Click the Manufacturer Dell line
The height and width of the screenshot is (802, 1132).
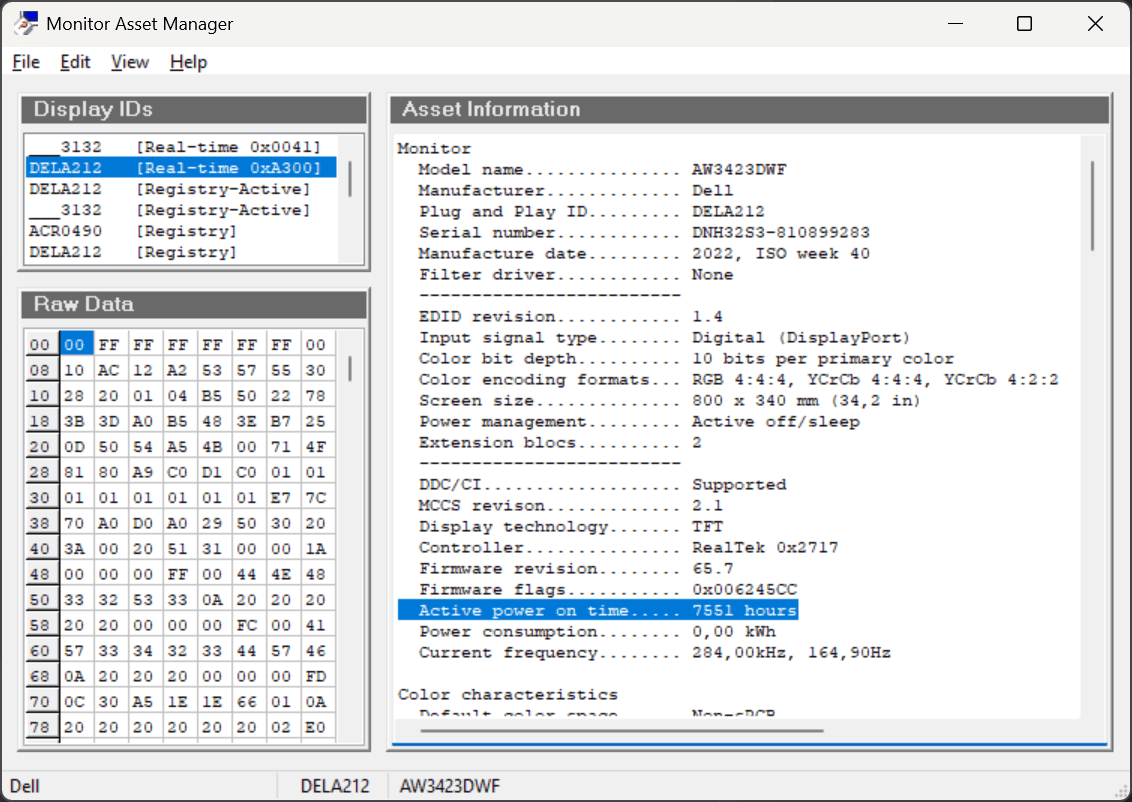coord(575,191)
